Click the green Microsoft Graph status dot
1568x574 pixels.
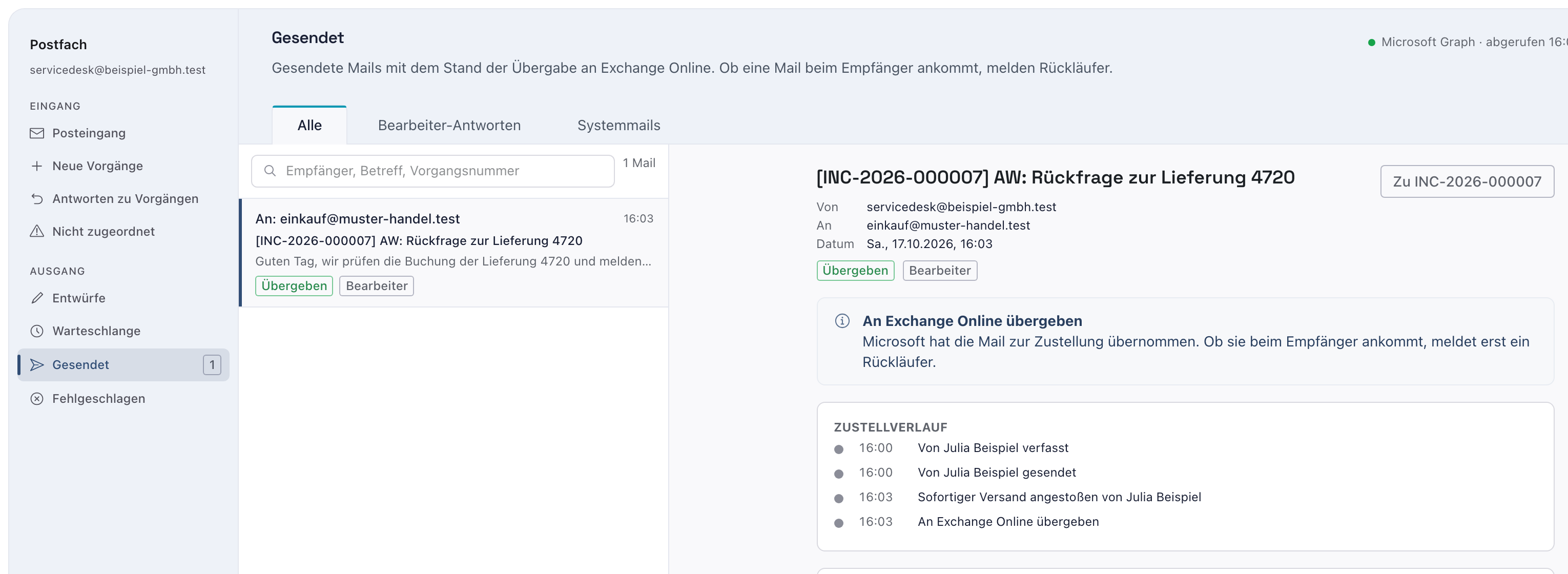point(1371,43)
